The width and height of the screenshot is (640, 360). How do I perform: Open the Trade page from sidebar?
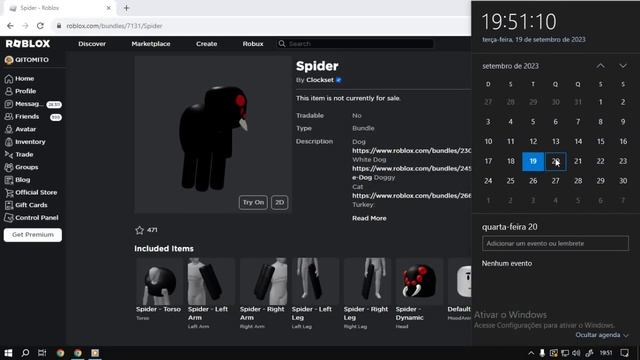(x=19, y=155)
